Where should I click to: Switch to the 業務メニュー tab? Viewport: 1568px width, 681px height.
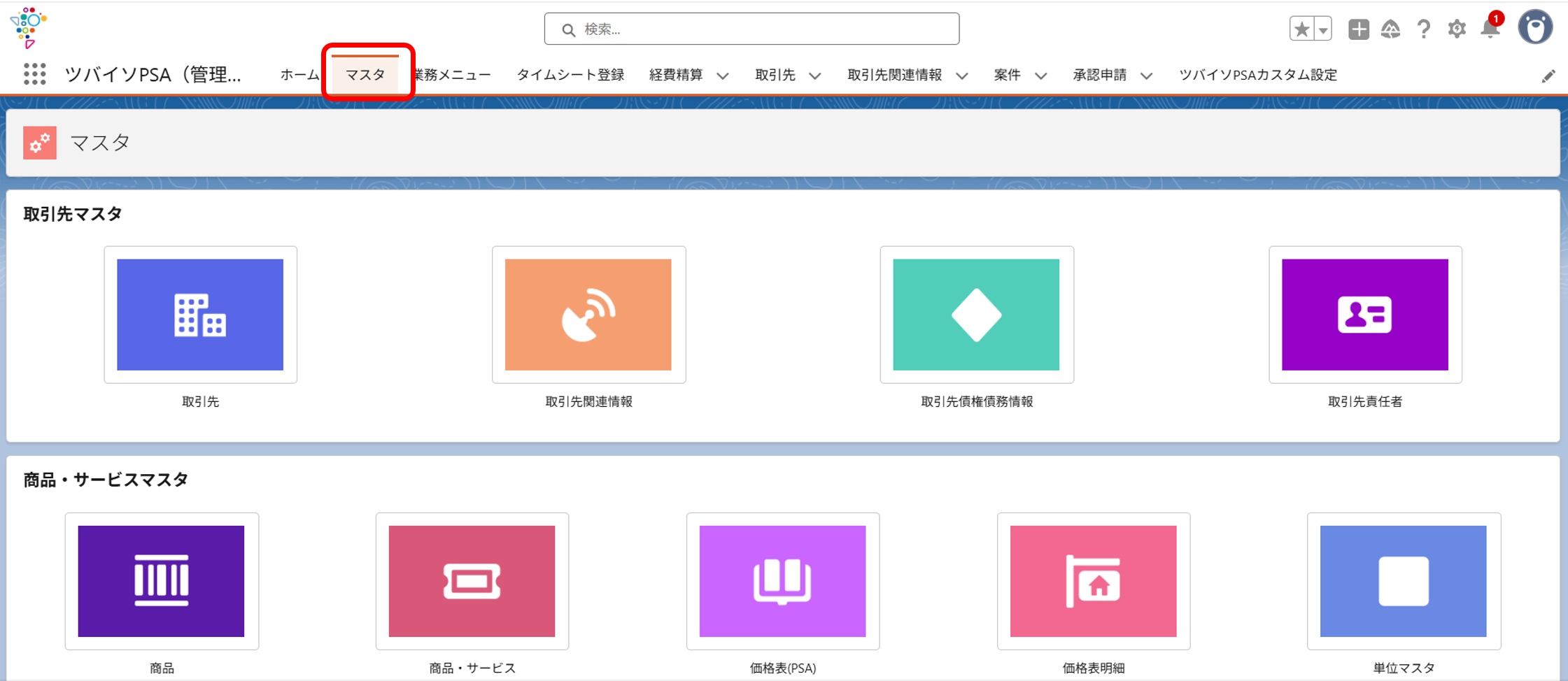point(453,74)
